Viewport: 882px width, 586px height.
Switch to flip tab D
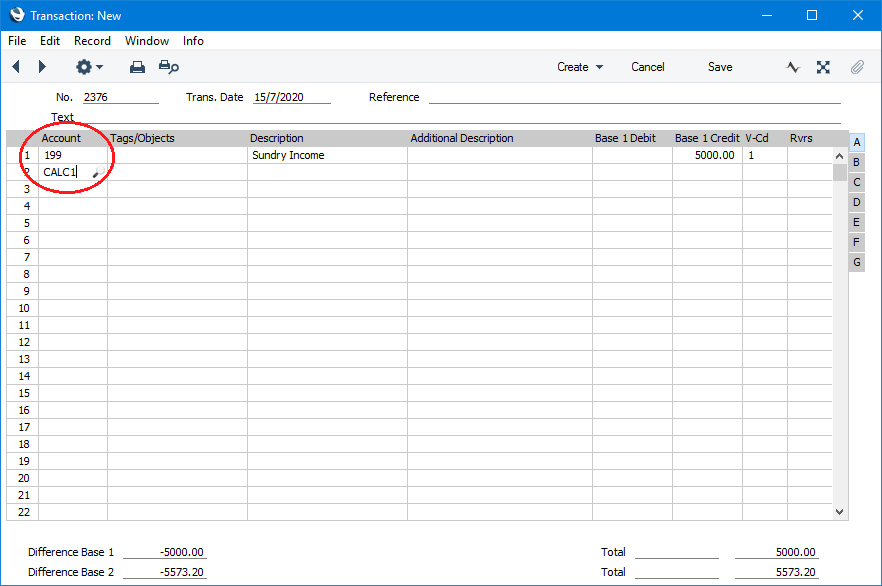856,202
